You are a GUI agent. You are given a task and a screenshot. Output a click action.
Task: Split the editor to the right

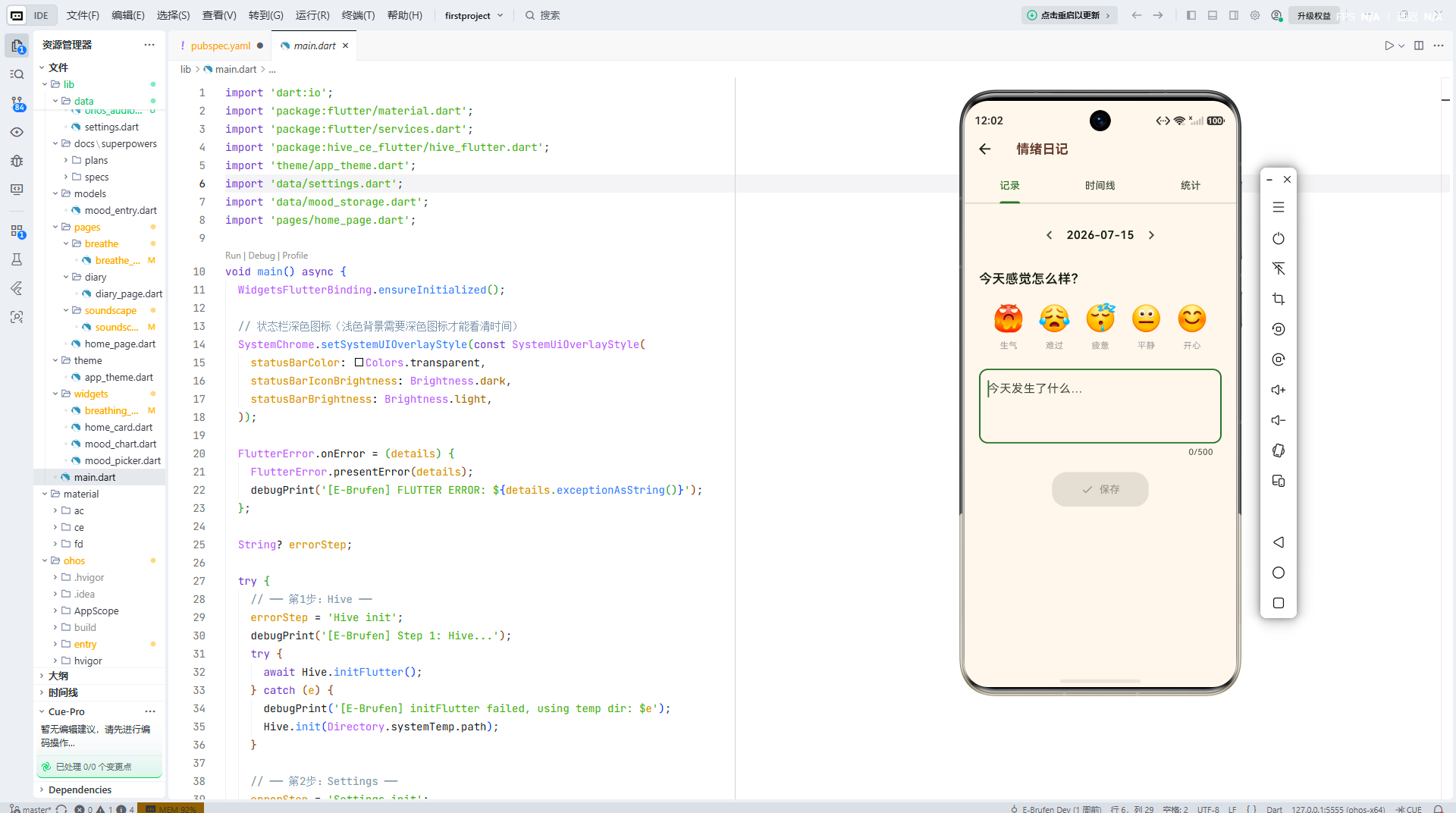tap(1419, 46)
